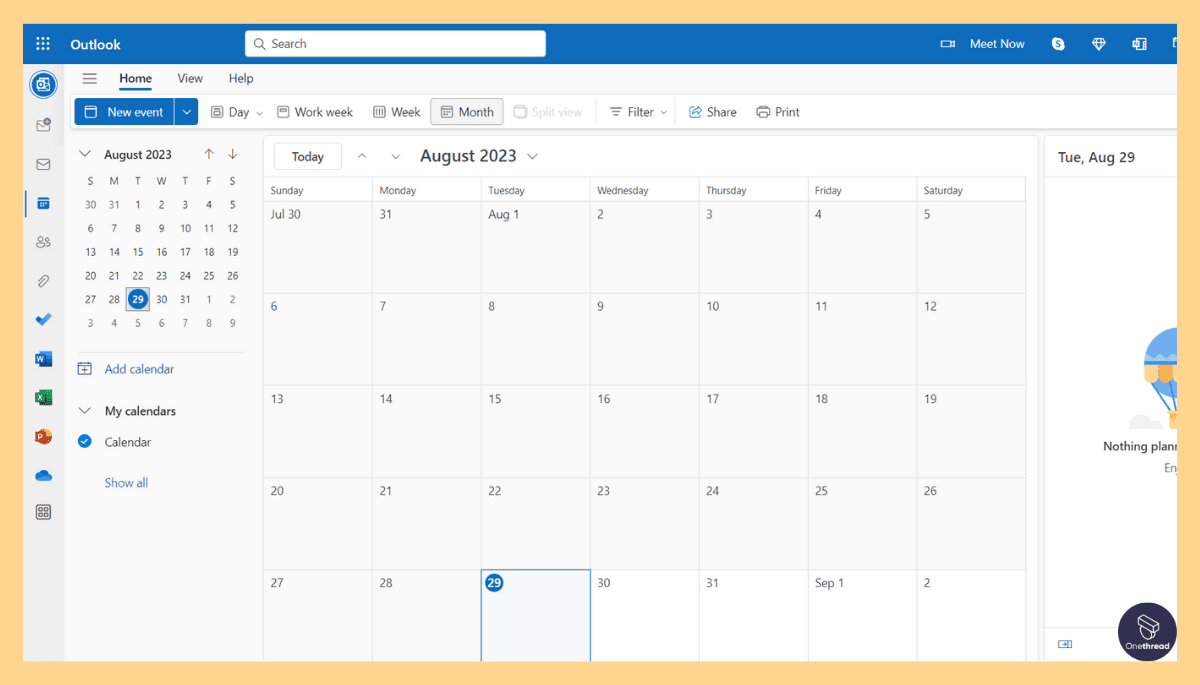Image resolution: width=1200 pixels, height=685 pixels.
Task: Launch Word from the left sidebar
Action: (43, 358)
